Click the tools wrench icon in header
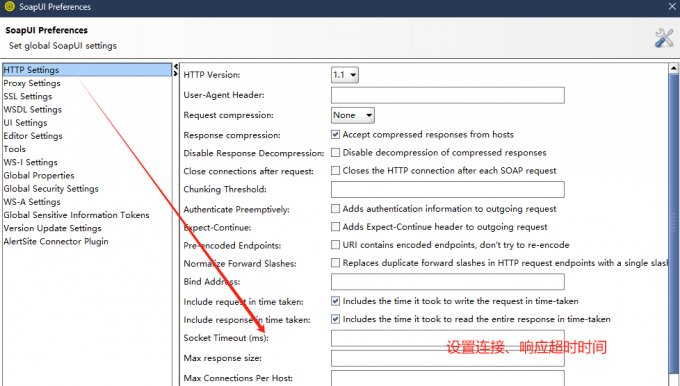Image resolution: width=680 pixels, height=386 pixels. point(664,38)
